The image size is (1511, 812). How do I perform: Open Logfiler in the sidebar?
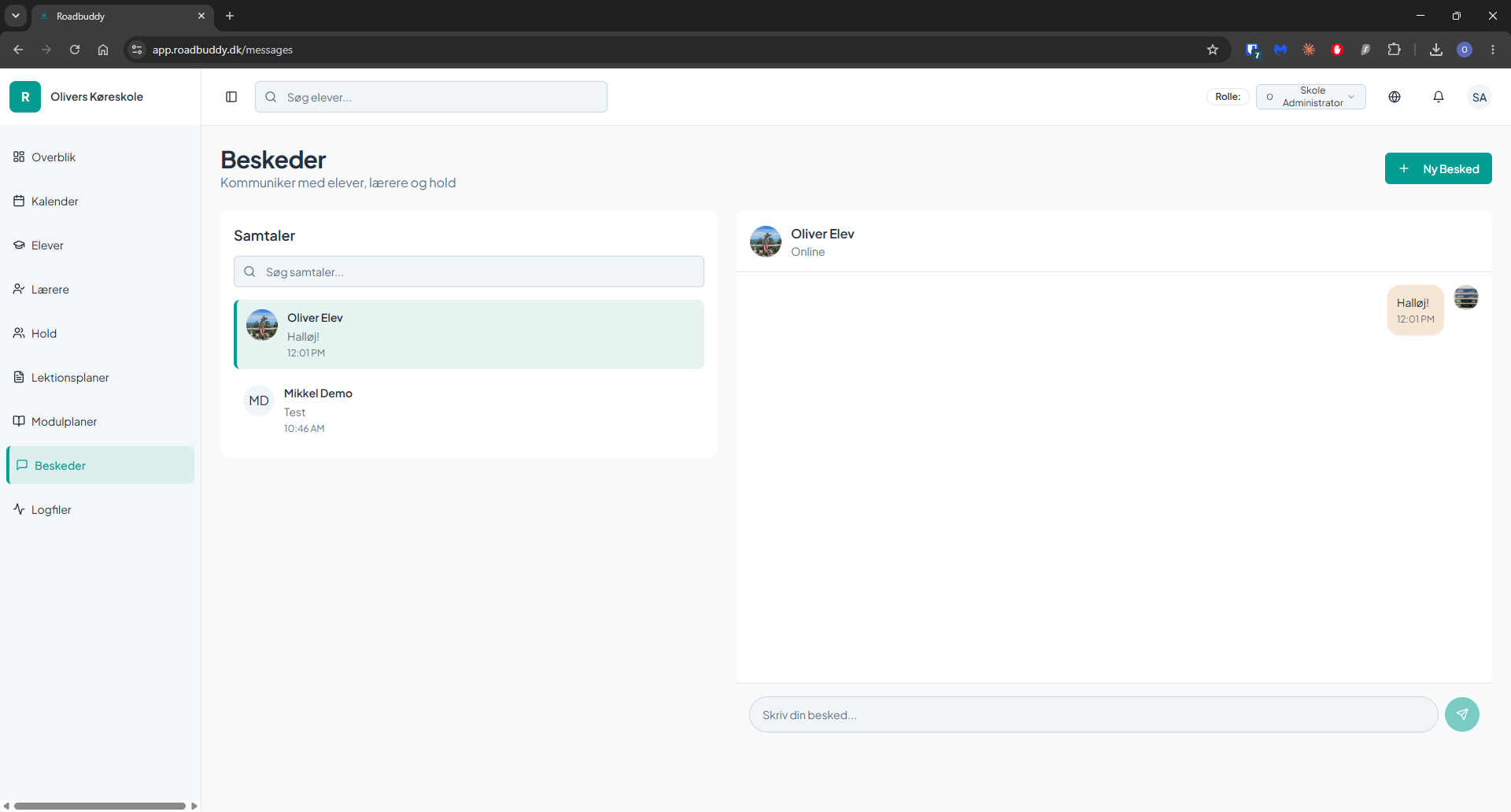tap(100, 509)
